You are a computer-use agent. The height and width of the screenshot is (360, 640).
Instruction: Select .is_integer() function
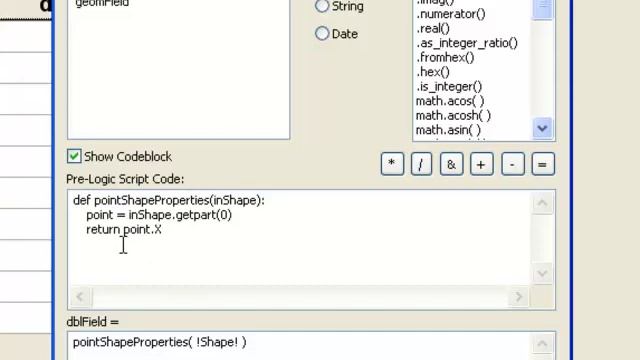pyautogui.click(x=449, y=87)
